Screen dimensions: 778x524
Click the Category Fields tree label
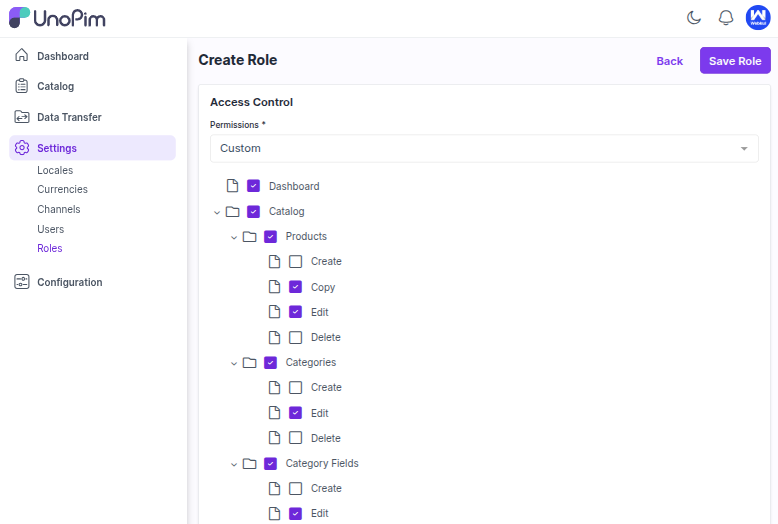pyautogui.click(x=322, y=463)
